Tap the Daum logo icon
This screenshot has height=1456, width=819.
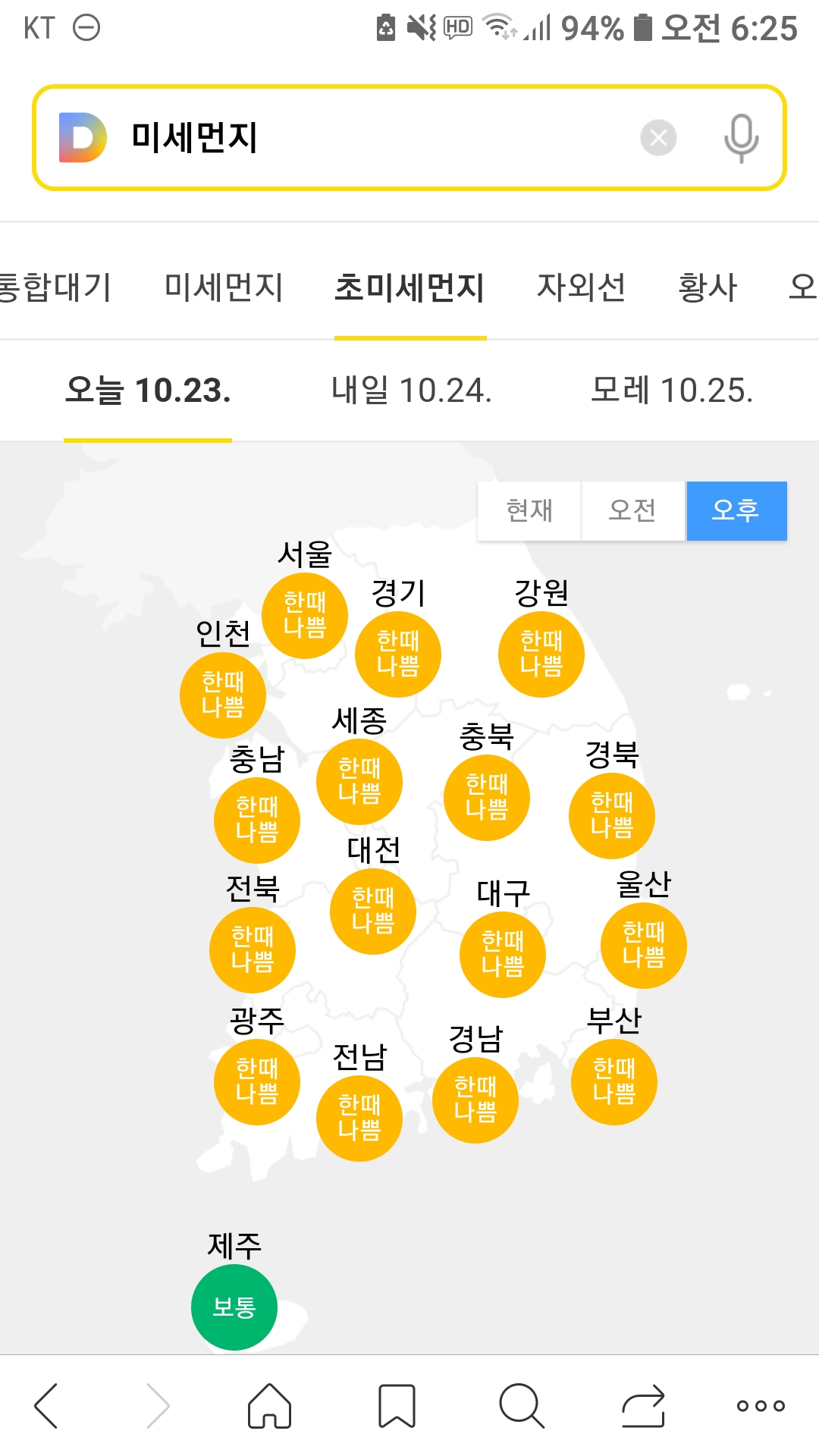[83, 137]
